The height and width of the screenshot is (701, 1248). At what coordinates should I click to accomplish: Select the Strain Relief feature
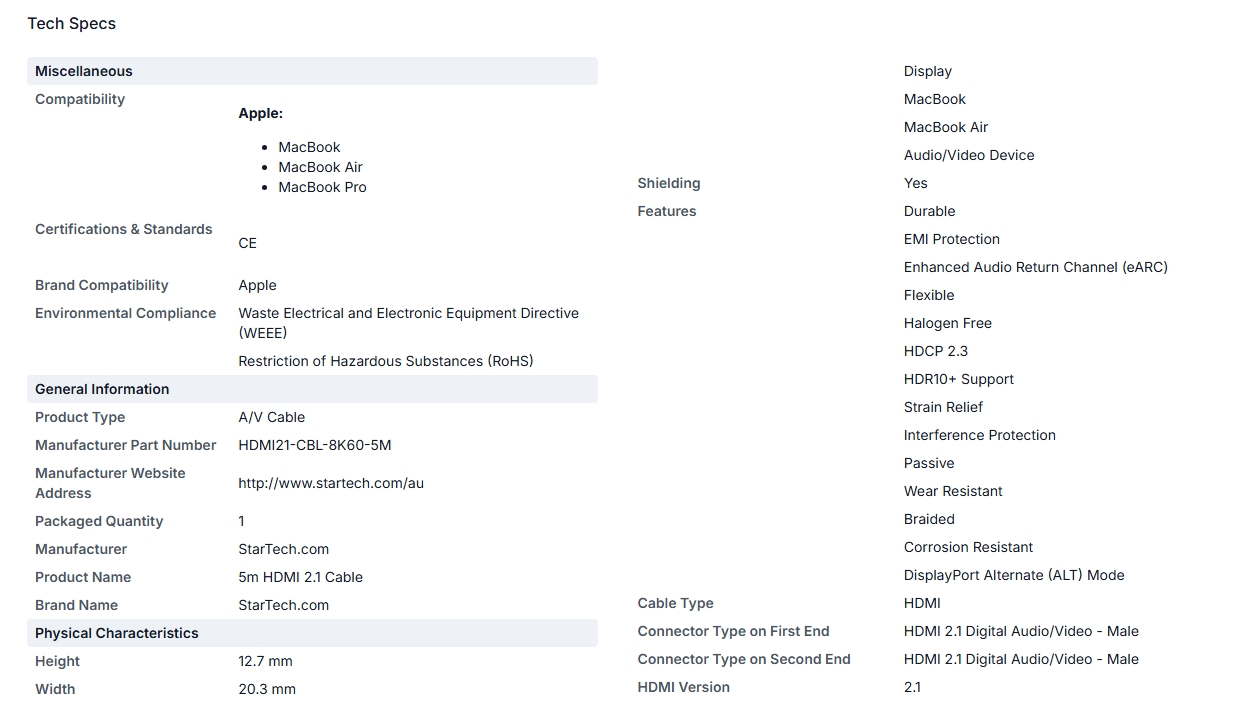(943, 407)
